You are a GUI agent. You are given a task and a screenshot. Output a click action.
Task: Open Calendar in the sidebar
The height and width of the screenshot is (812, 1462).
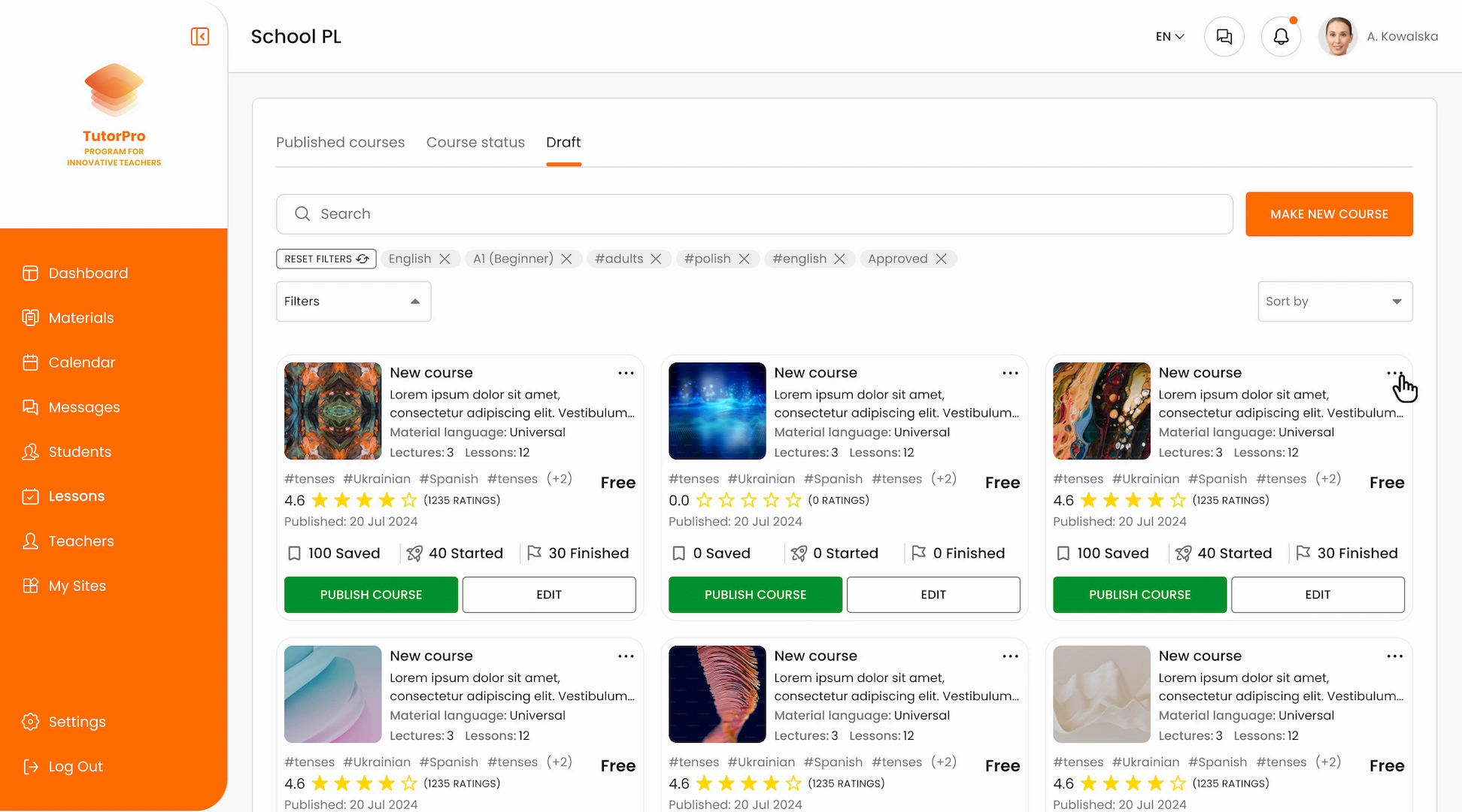click(69, 362)
